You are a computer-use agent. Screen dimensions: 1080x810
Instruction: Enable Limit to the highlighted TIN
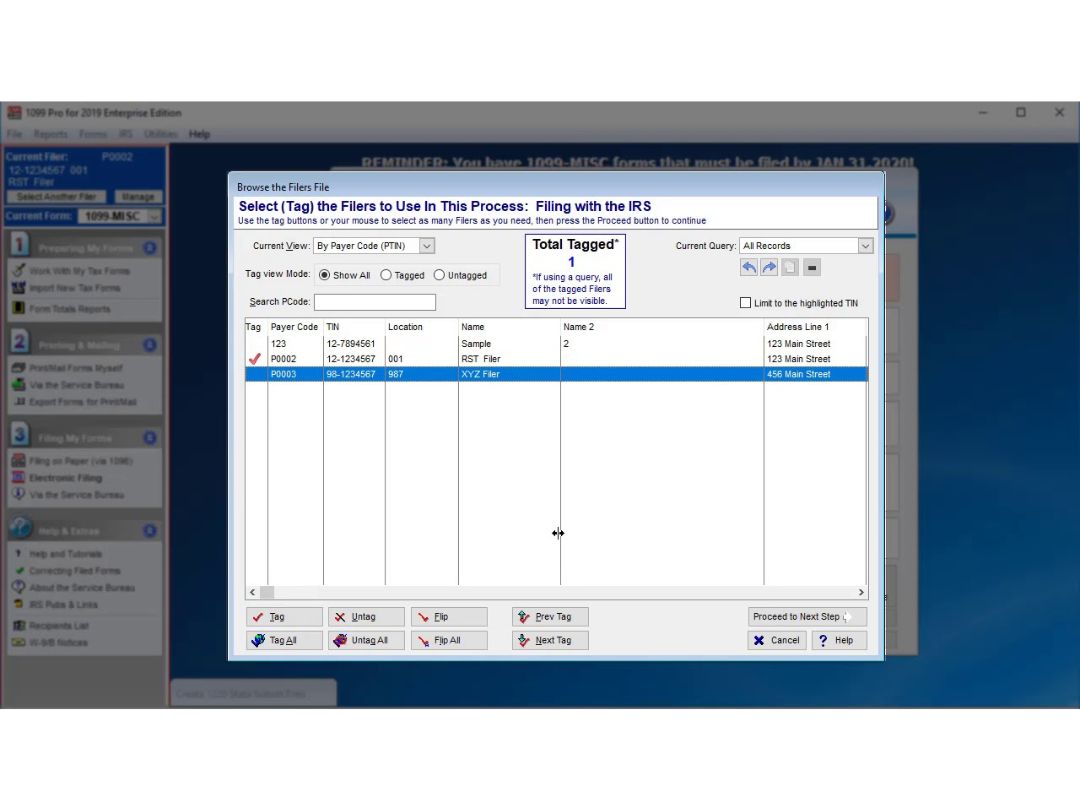click(x=745, y=302)
